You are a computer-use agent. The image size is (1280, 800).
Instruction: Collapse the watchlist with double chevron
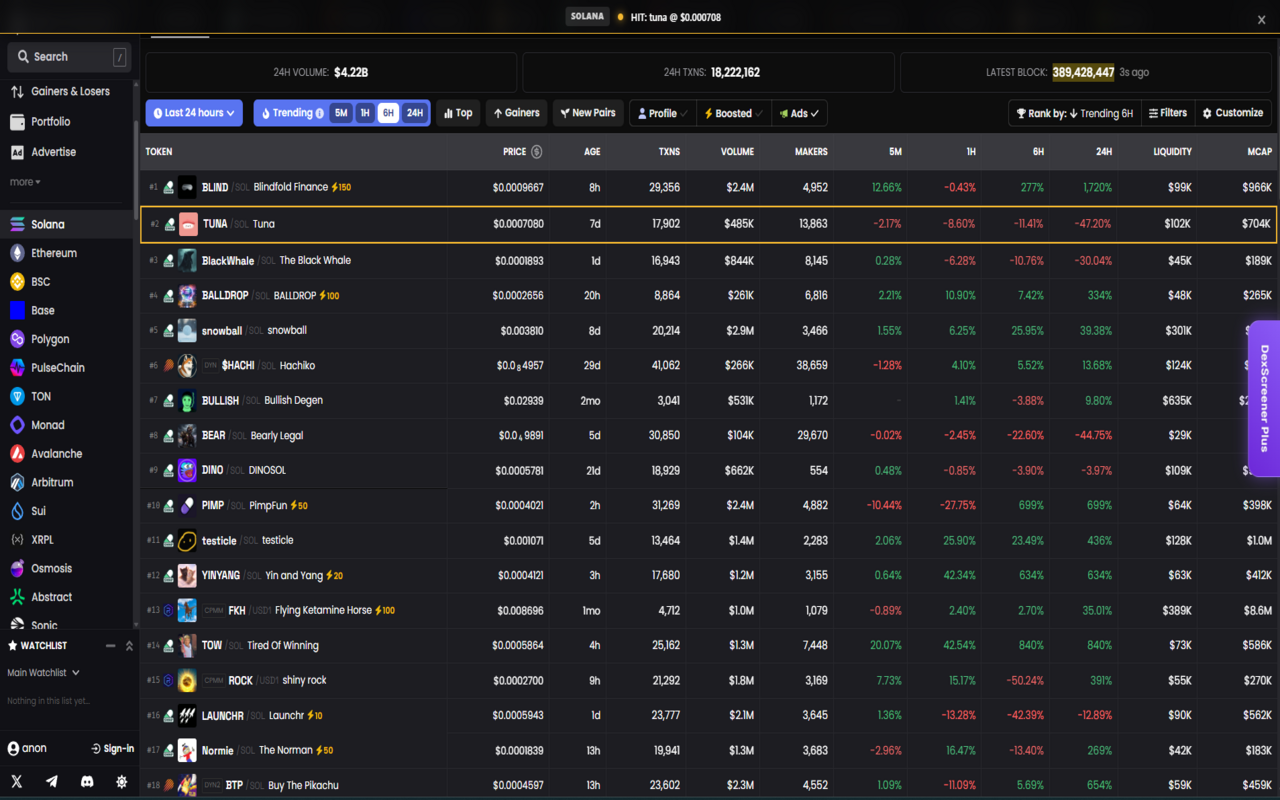[x=129, y=646]
